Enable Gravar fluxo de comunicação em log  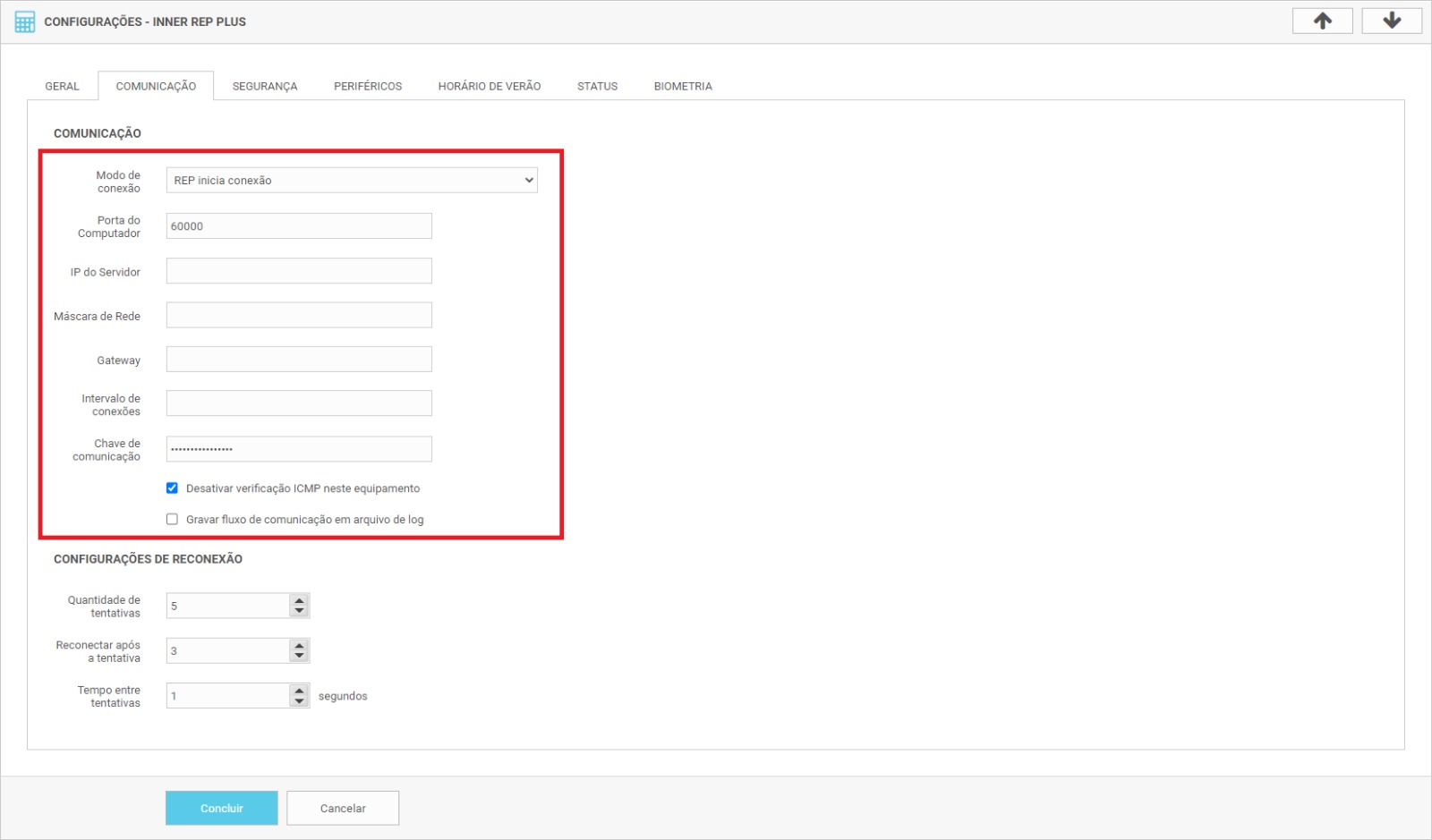(172, 520)
